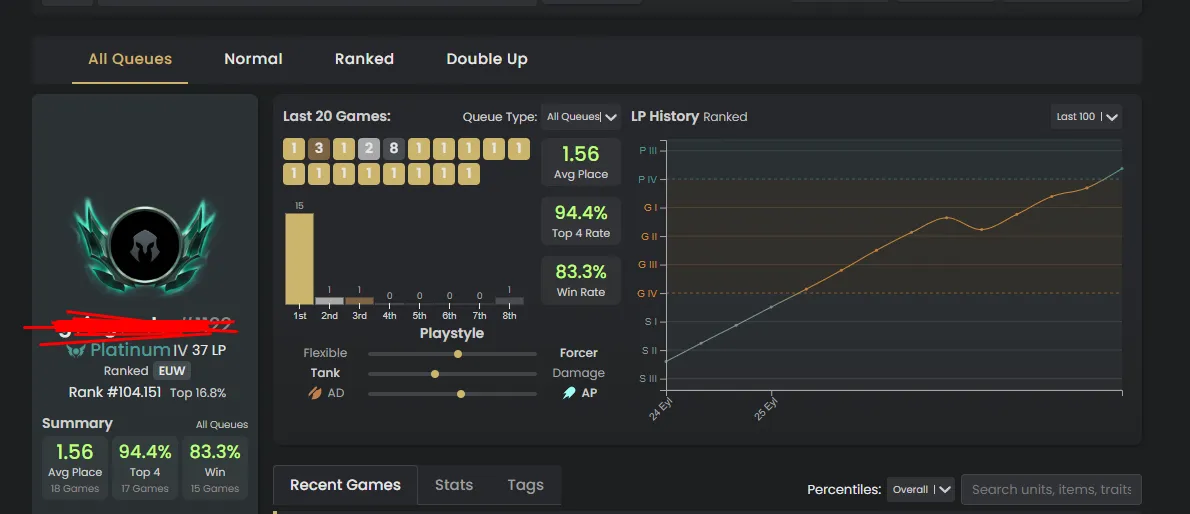Image resolution: width=1190 pixels, height=514 pixels.
Task: Click the Tank to Damage playstyle slider
Action: coord(452,374)
